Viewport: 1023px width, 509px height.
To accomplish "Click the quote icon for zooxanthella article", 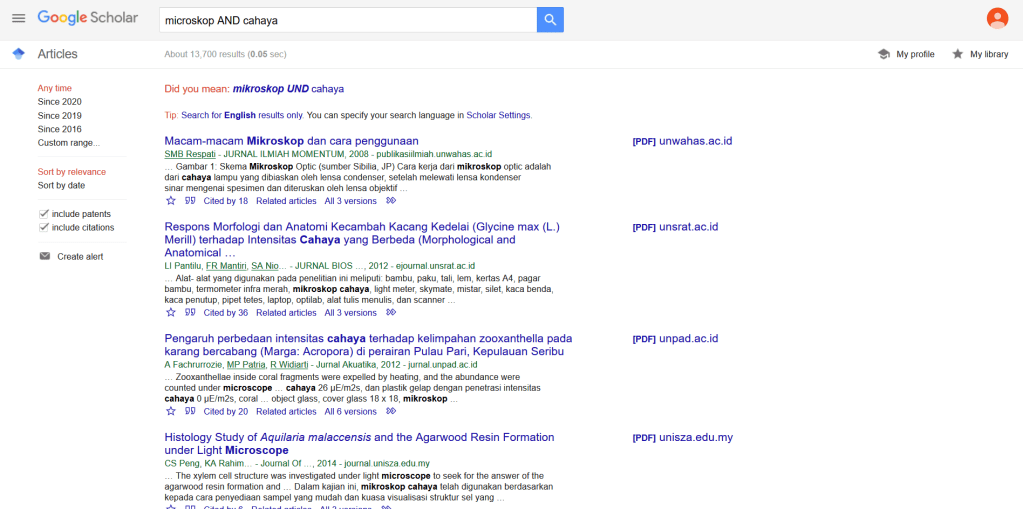I will click(x=190, y=411).
